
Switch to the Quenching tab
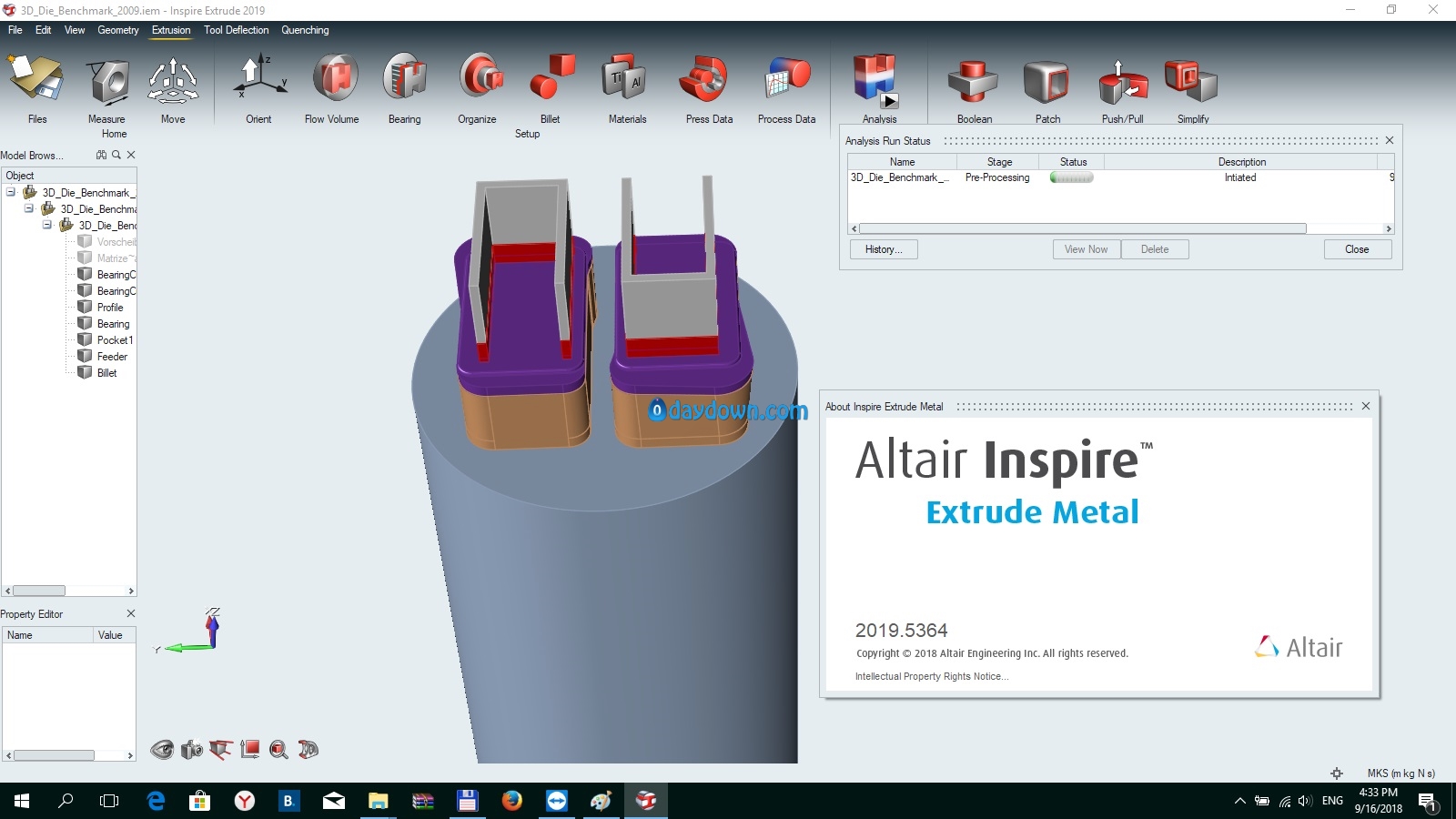(305, 30)
